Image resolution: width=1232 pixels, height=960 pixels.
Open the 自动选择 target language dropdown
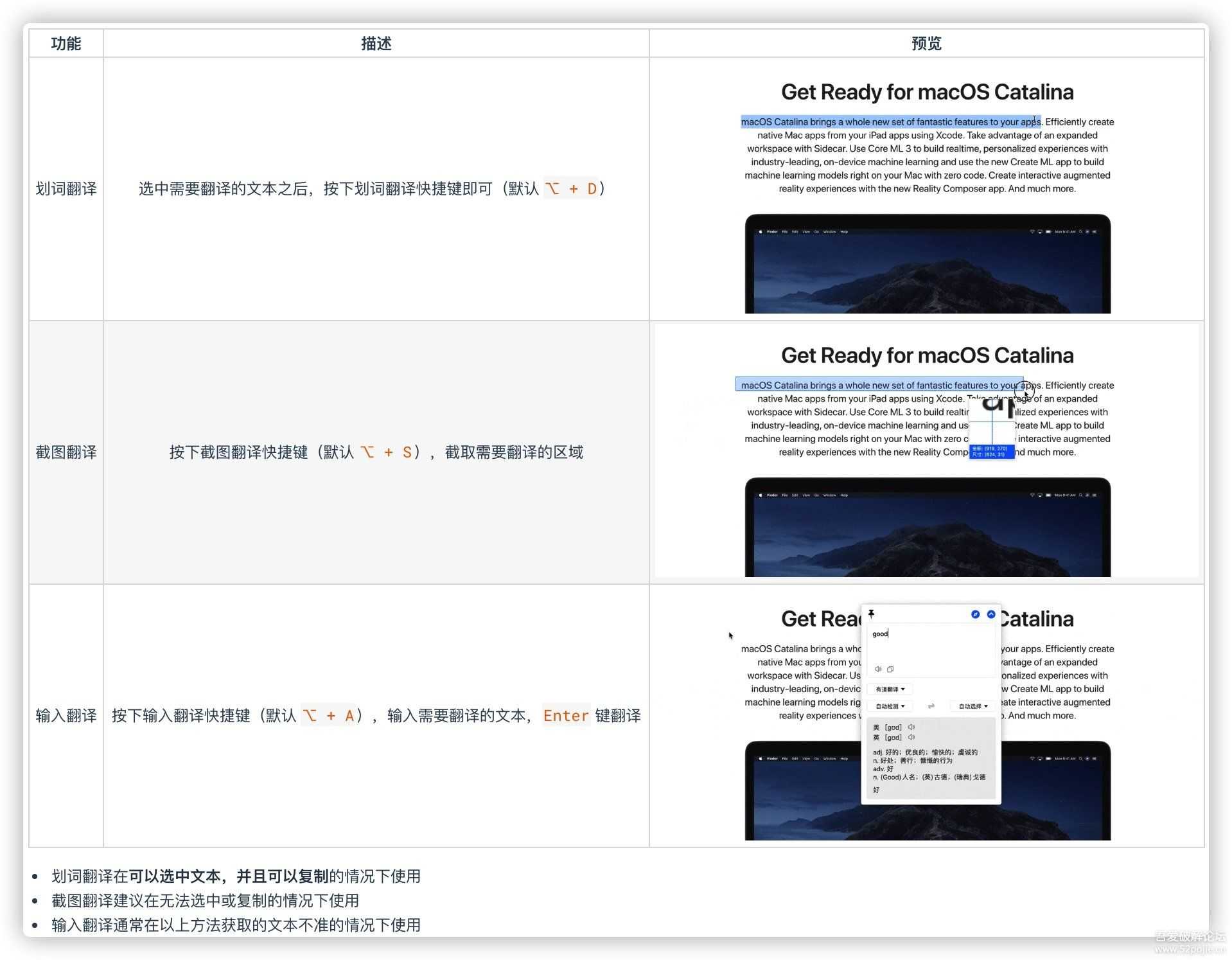[x=972, y=706]
